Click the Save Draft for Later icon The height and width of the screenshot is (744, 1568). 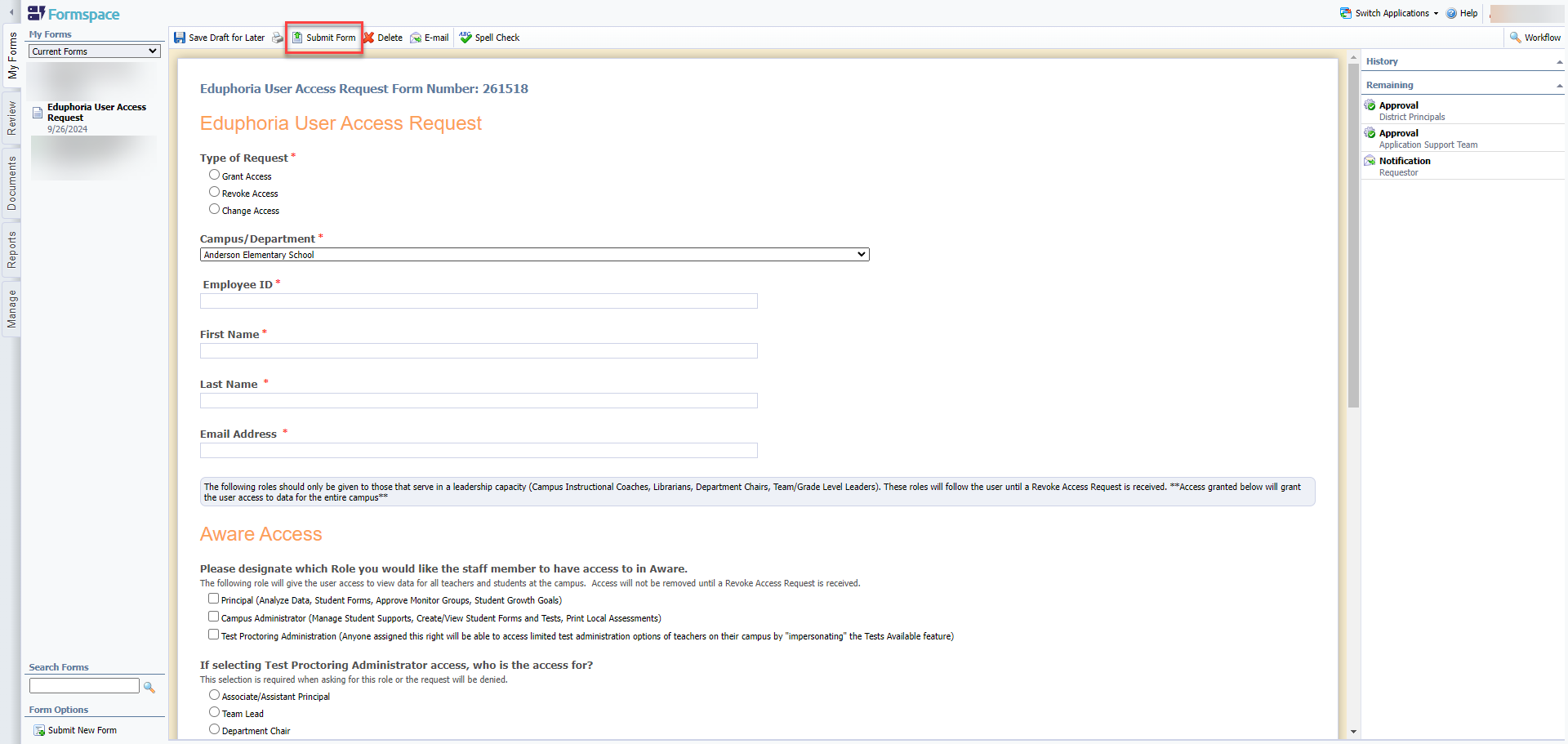[x=180, y=38]
